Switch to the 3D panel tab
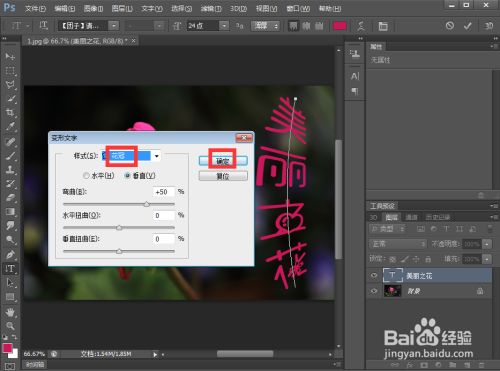 point(374,217)
